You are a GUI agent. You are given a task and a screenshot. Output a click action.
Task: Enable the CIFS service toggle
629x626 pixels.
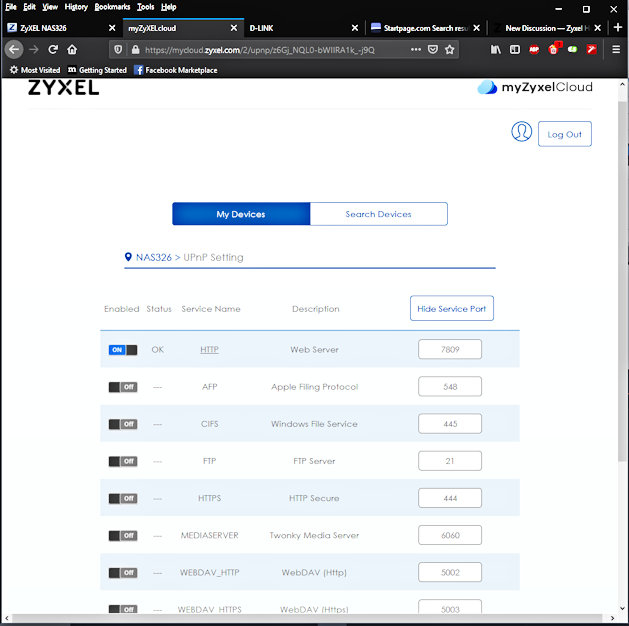pos(123,424)
